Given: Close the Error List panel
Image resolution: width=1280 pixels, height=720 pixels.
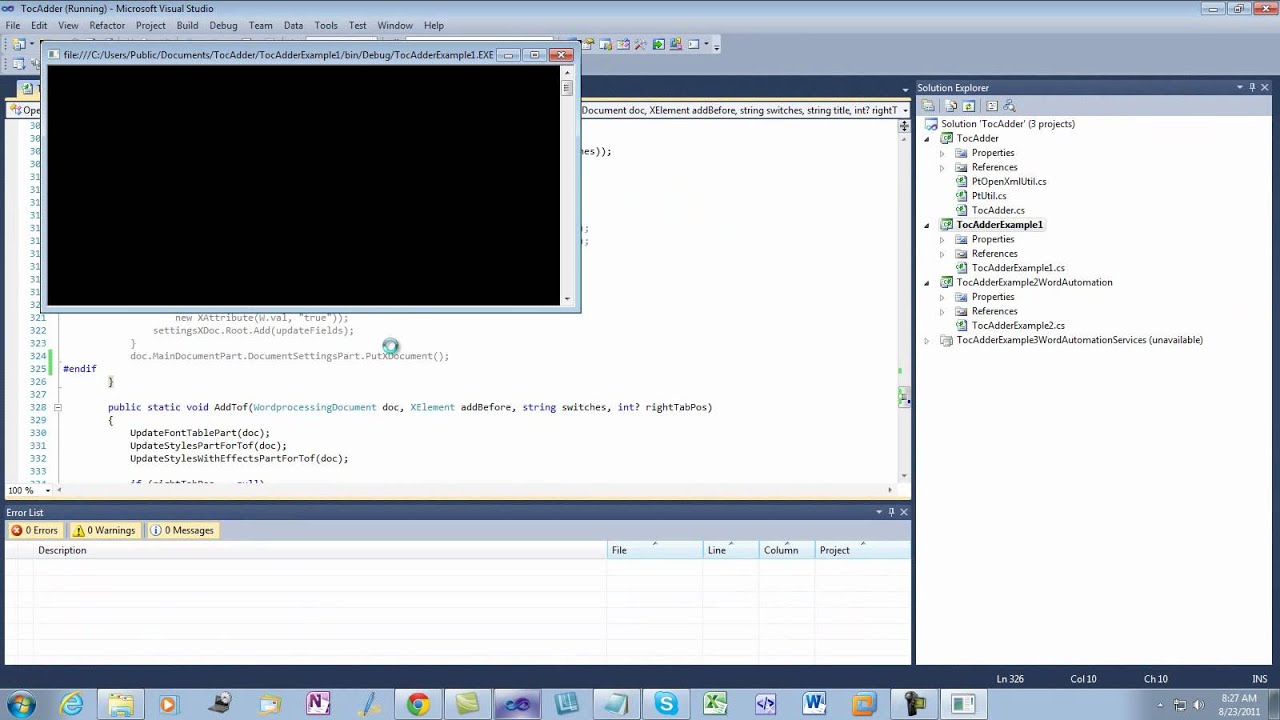Looking at the screenshot, I should (x=904, y=512).
